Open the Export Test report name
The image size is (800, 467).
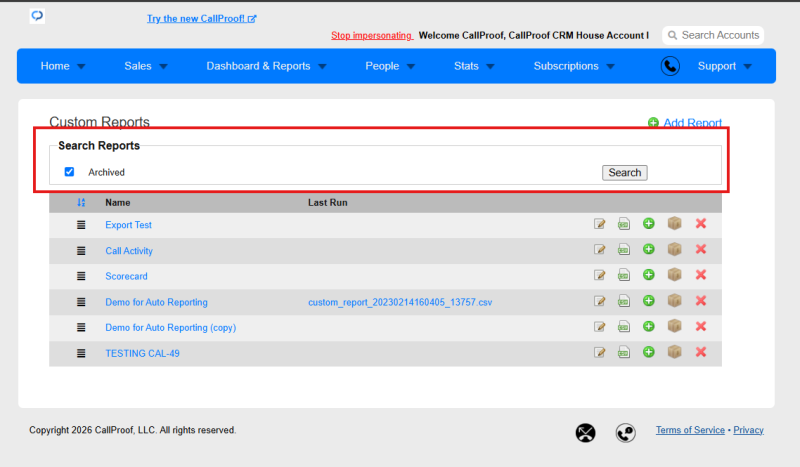pyautogui.click(x=129, y=225)
